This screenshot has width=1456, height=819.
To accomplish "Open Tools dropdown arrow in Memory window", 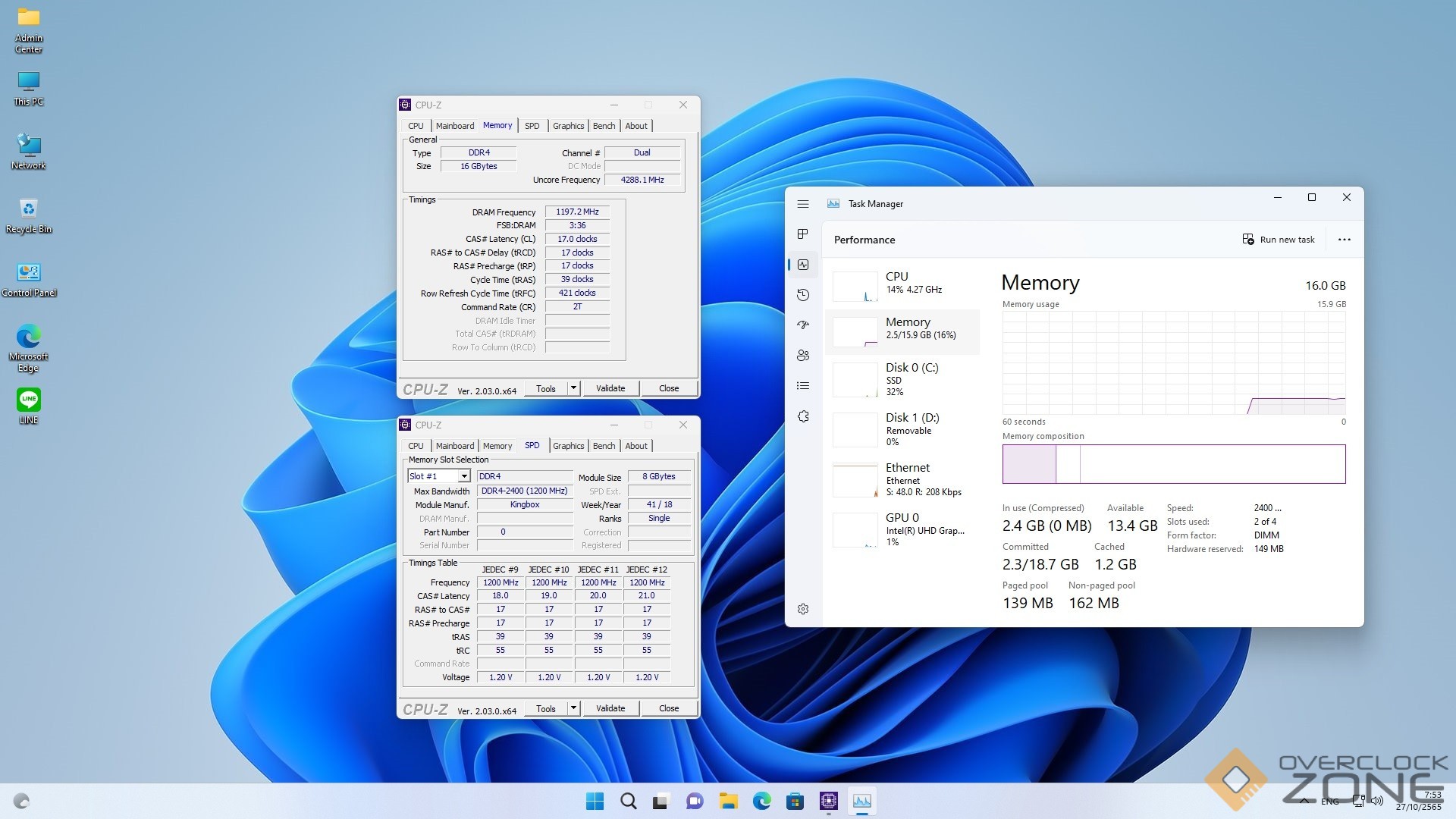I will tap(573, 388).
